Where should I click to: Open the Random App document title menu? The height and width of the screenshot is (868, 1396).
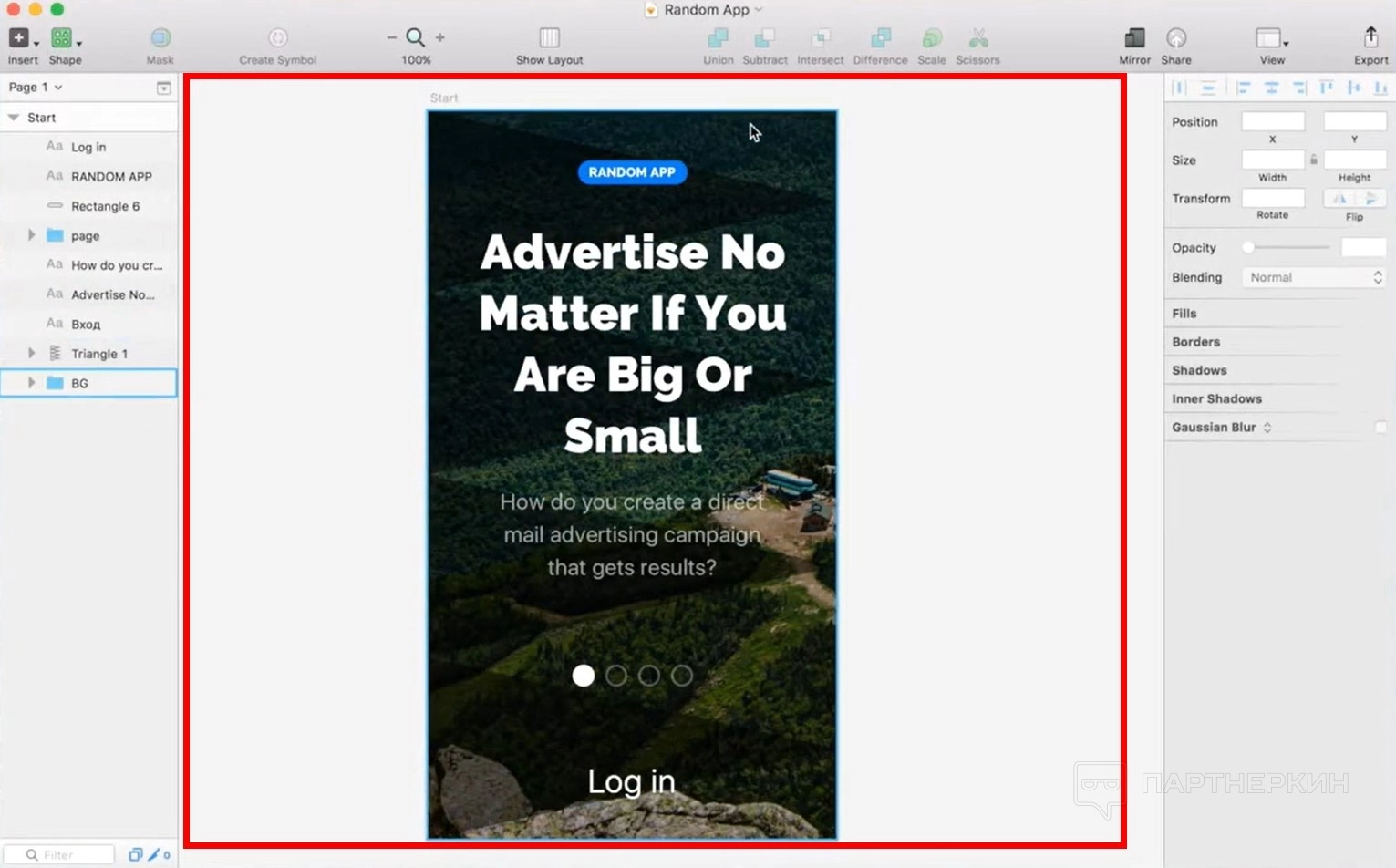[x=705, y=10]
